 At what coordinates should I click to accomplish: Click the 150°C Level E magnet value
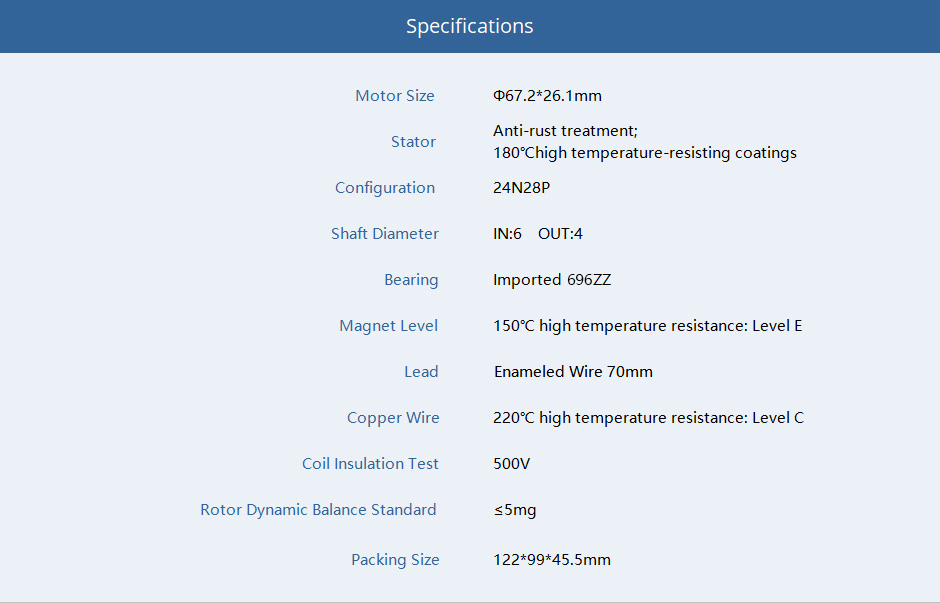pos(647,326)
